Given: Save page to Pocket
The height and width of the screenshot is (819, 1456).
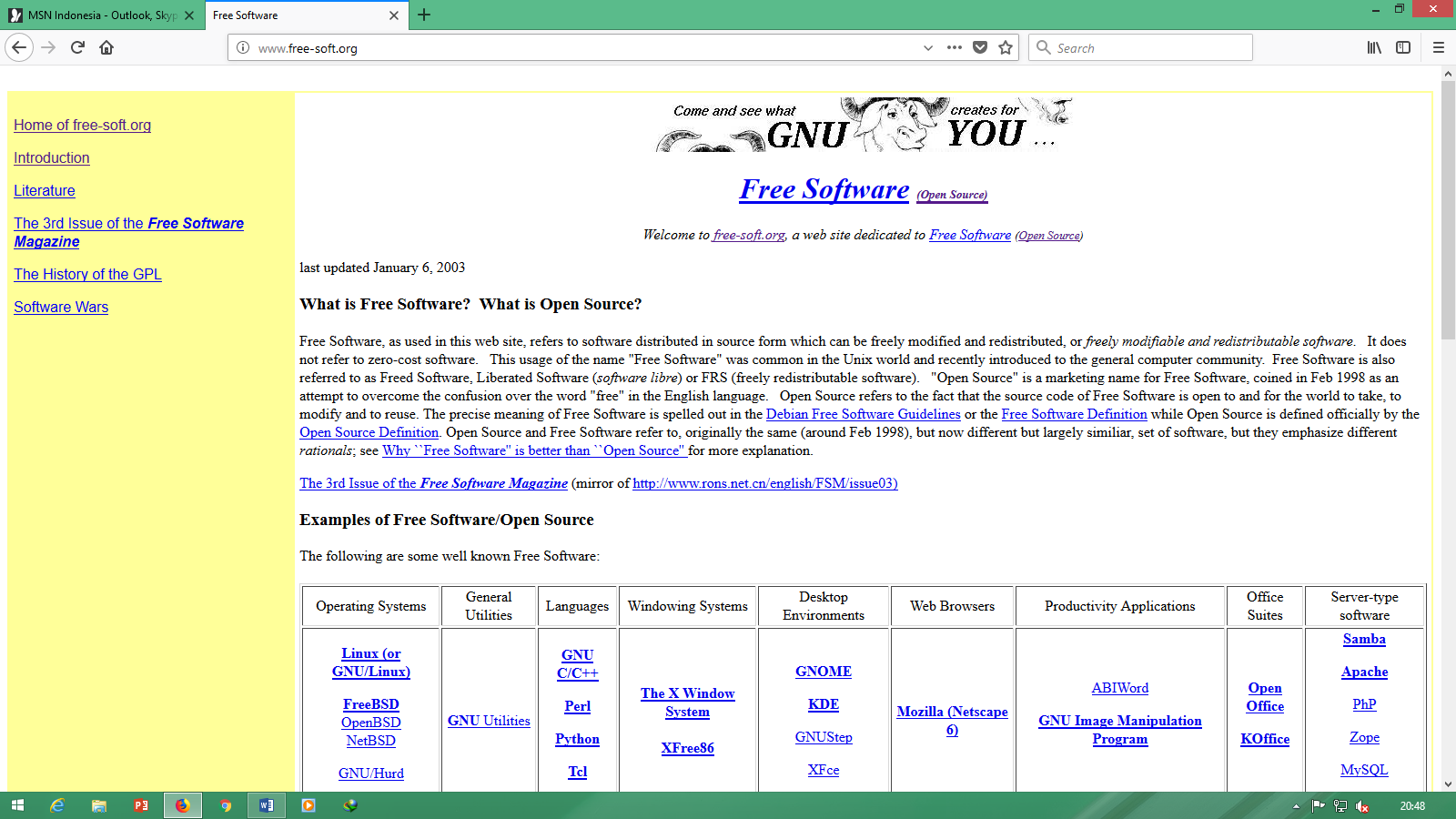Looking at the screenshot, I should click(980, 47).
